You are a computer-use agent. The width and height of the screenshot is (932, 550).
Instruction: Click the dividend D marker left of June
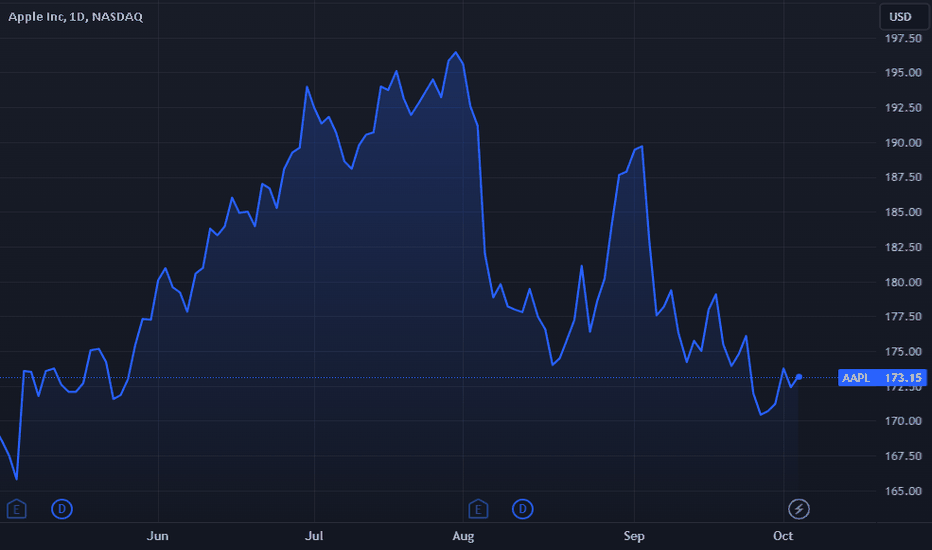(x=62, y=509)
